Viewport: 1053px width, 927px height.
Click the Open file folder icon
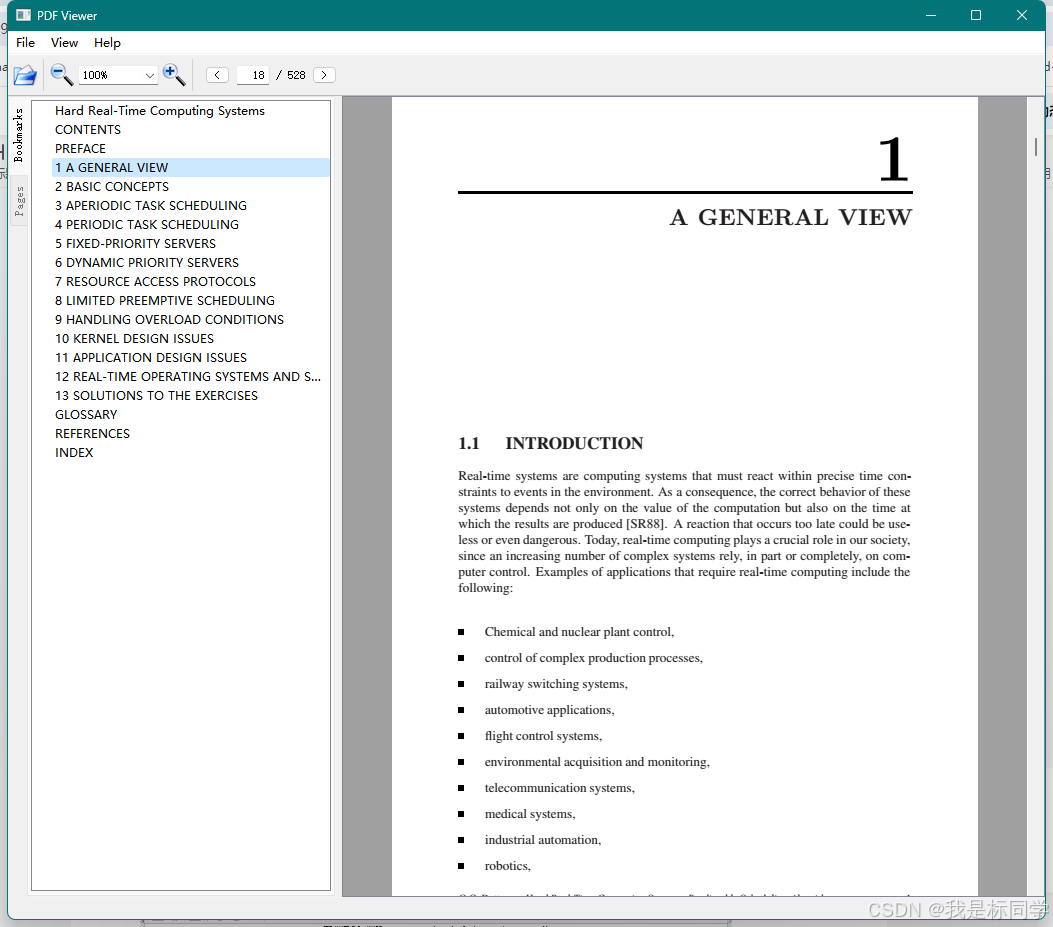coord(25,75)
